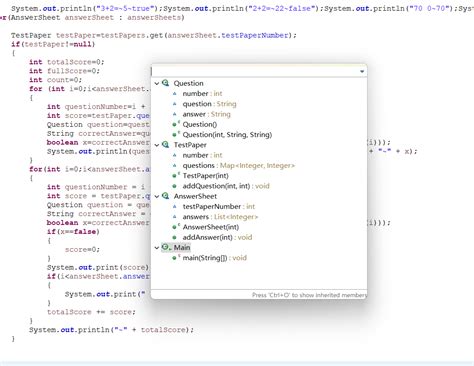
Task: Focus the quick outline search field
Action: [x=255, y=71]
